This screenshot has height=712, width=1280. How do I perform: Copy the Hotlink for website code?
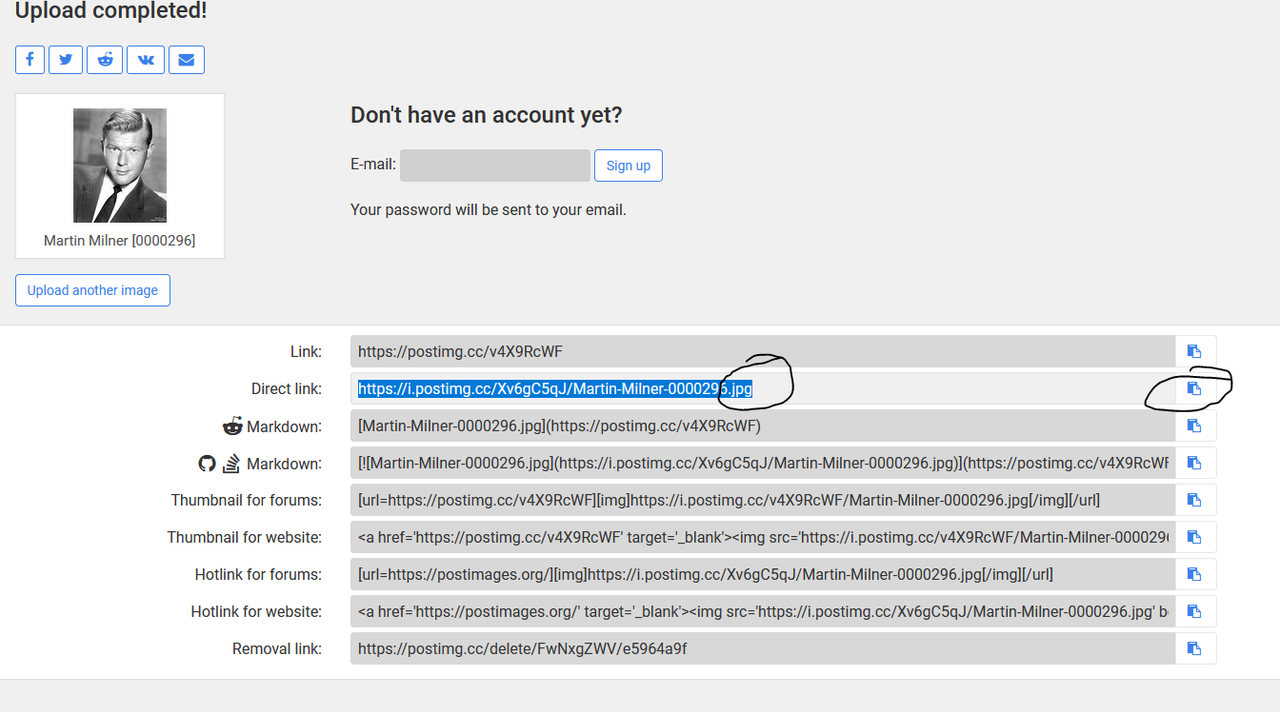tap(1194, 611)
